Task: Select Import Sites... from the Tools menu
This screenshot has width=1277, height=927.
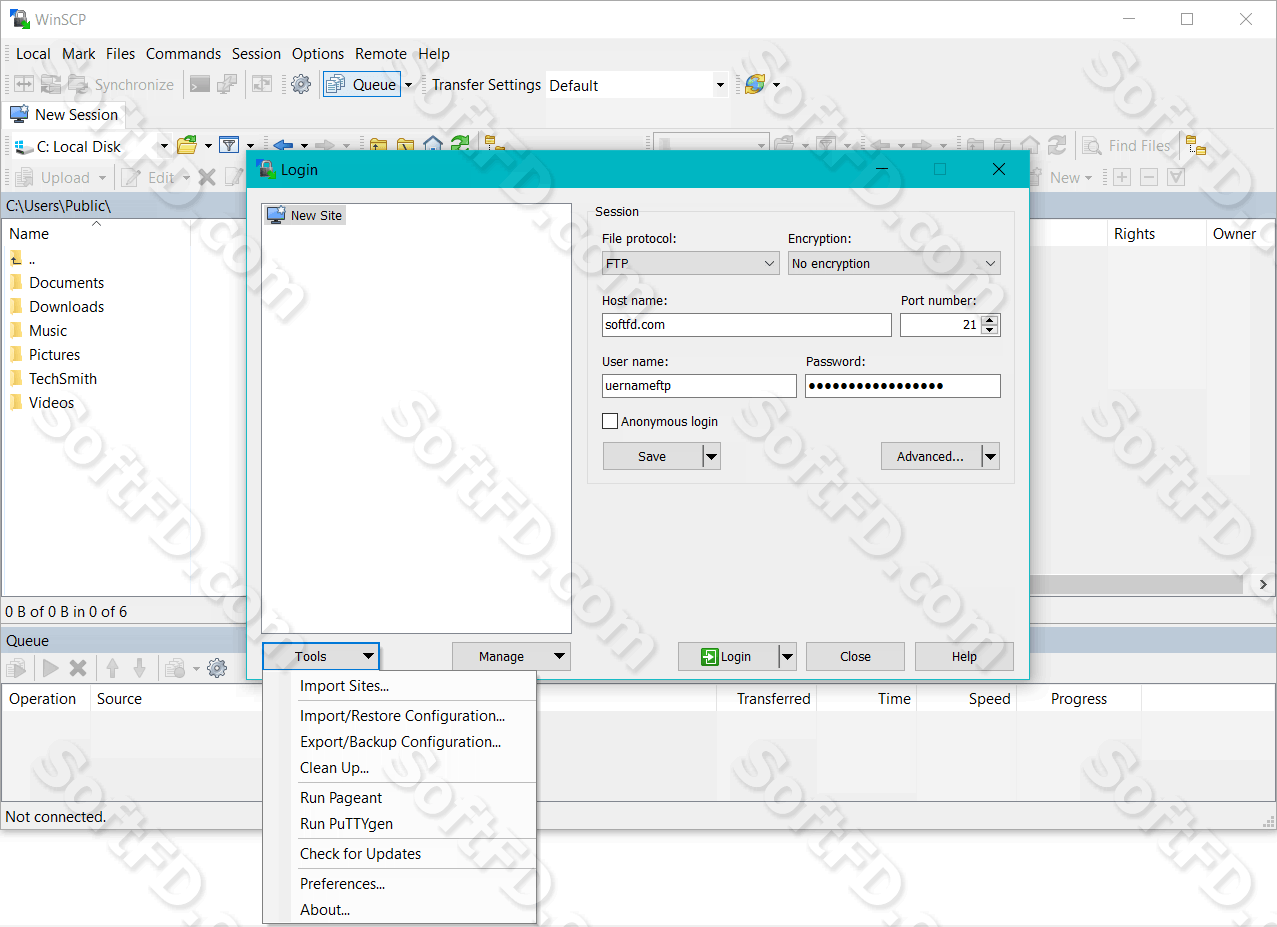Action: tap(399, 686)
